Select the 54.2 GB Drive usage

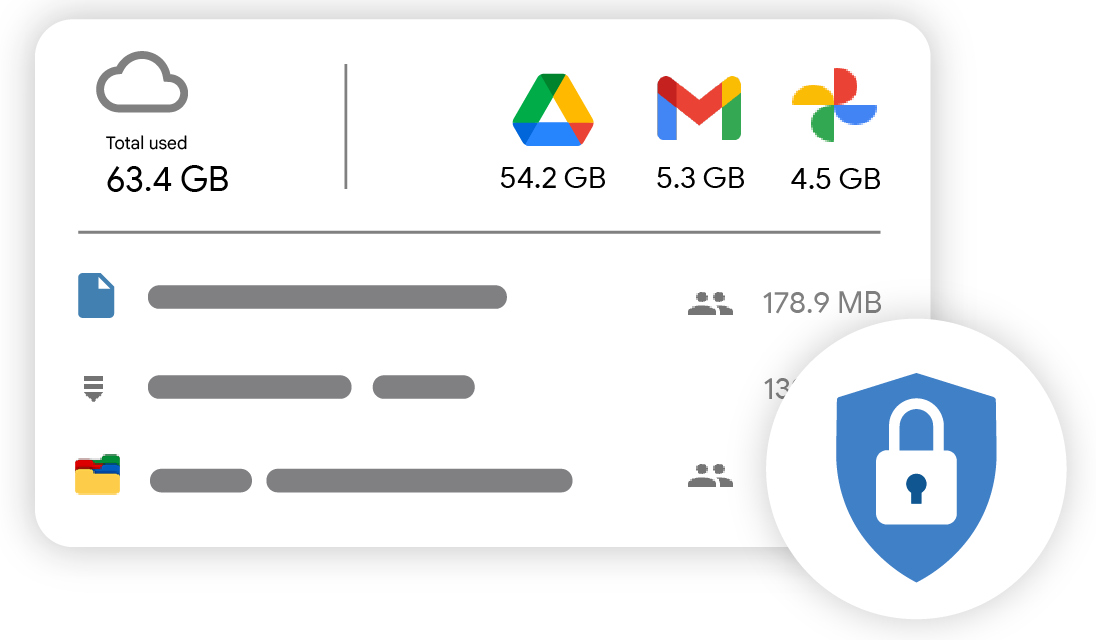[553, 178]
